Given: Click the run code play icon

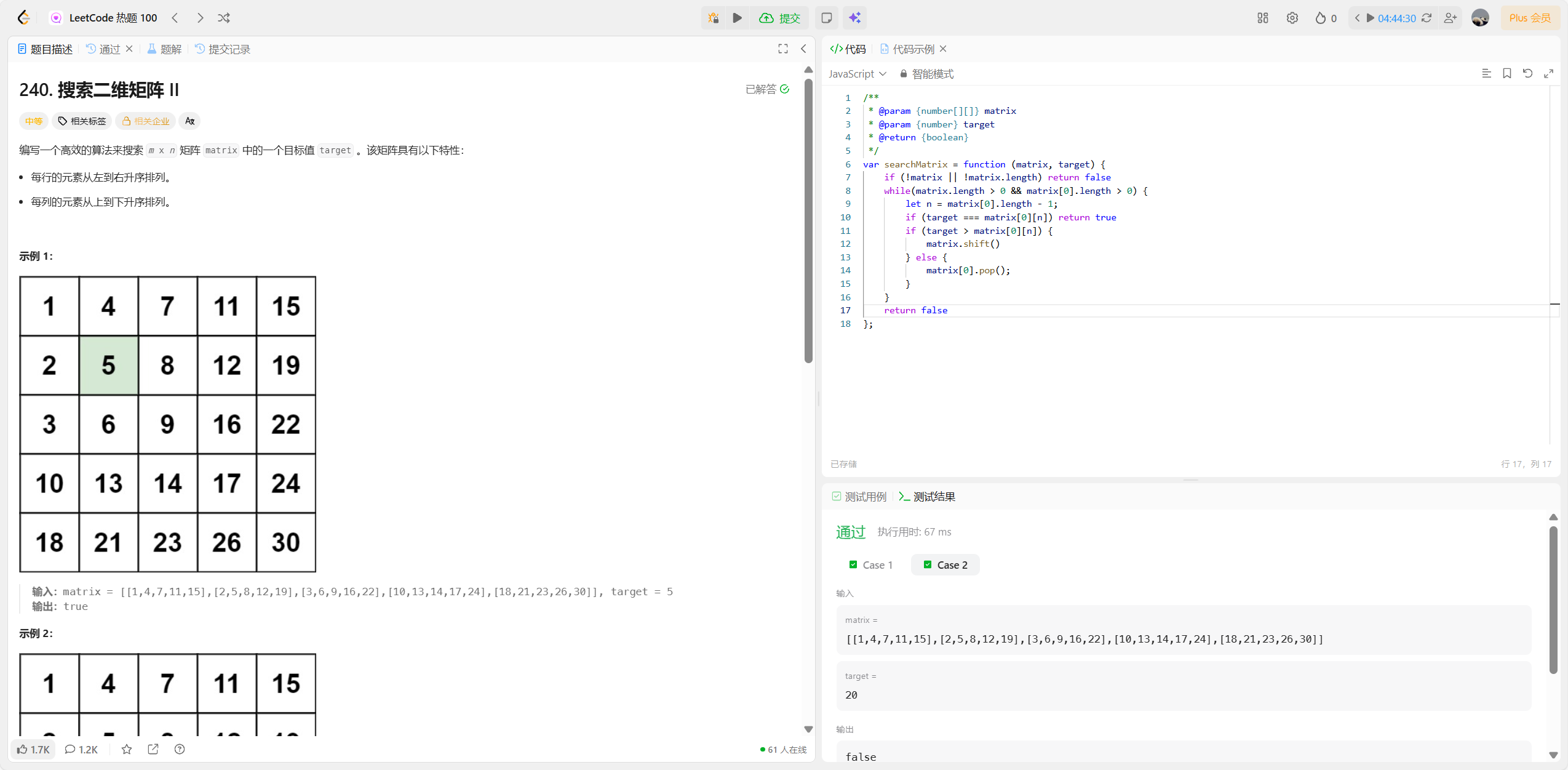Looking at the screenshot, I should 737,18.
